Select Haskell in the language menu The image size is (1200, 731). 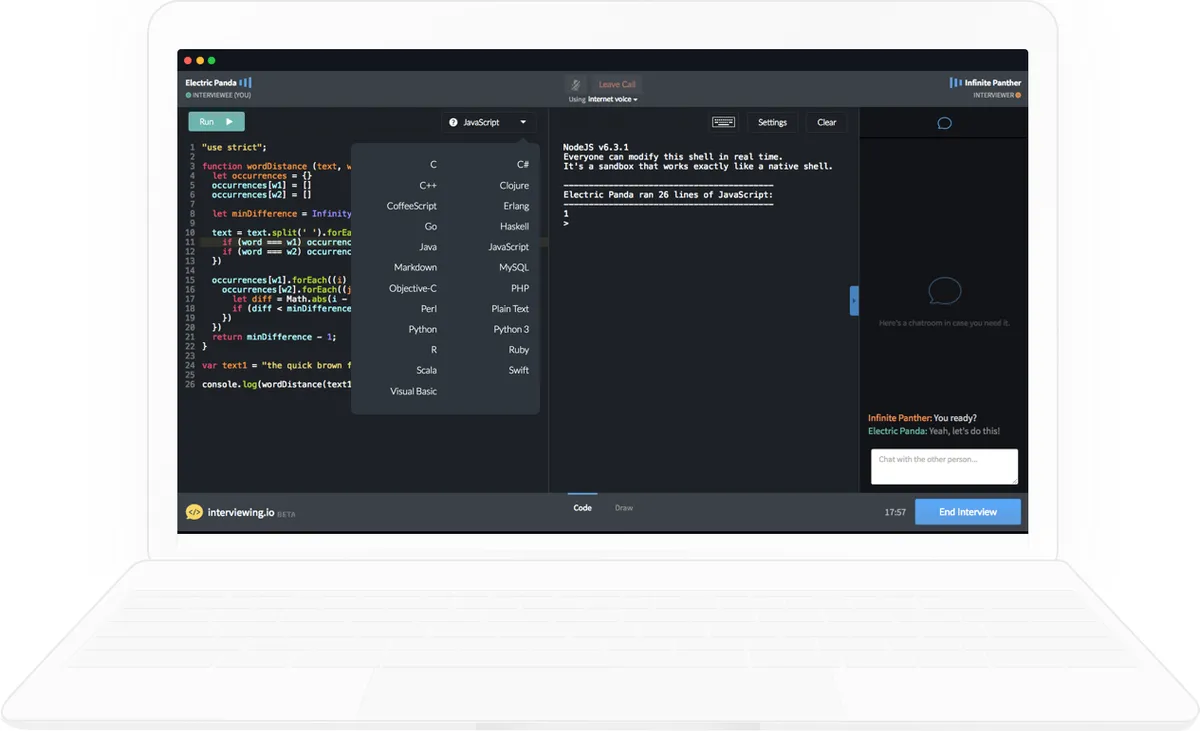click(x=514, y=226)
